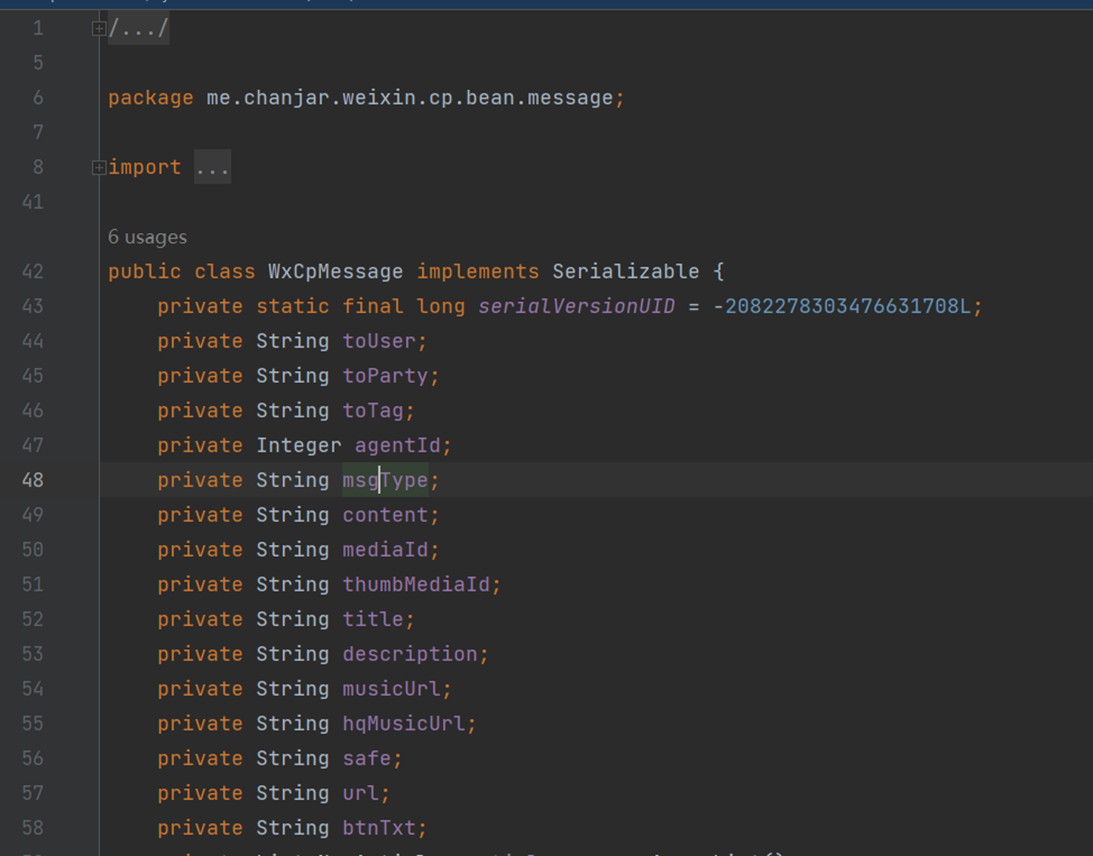Image resolution: width=1093 pixels, height=856 pixels.
Task: Click the toUser field name
Action: pyautogui.click(x=379, y=342)
